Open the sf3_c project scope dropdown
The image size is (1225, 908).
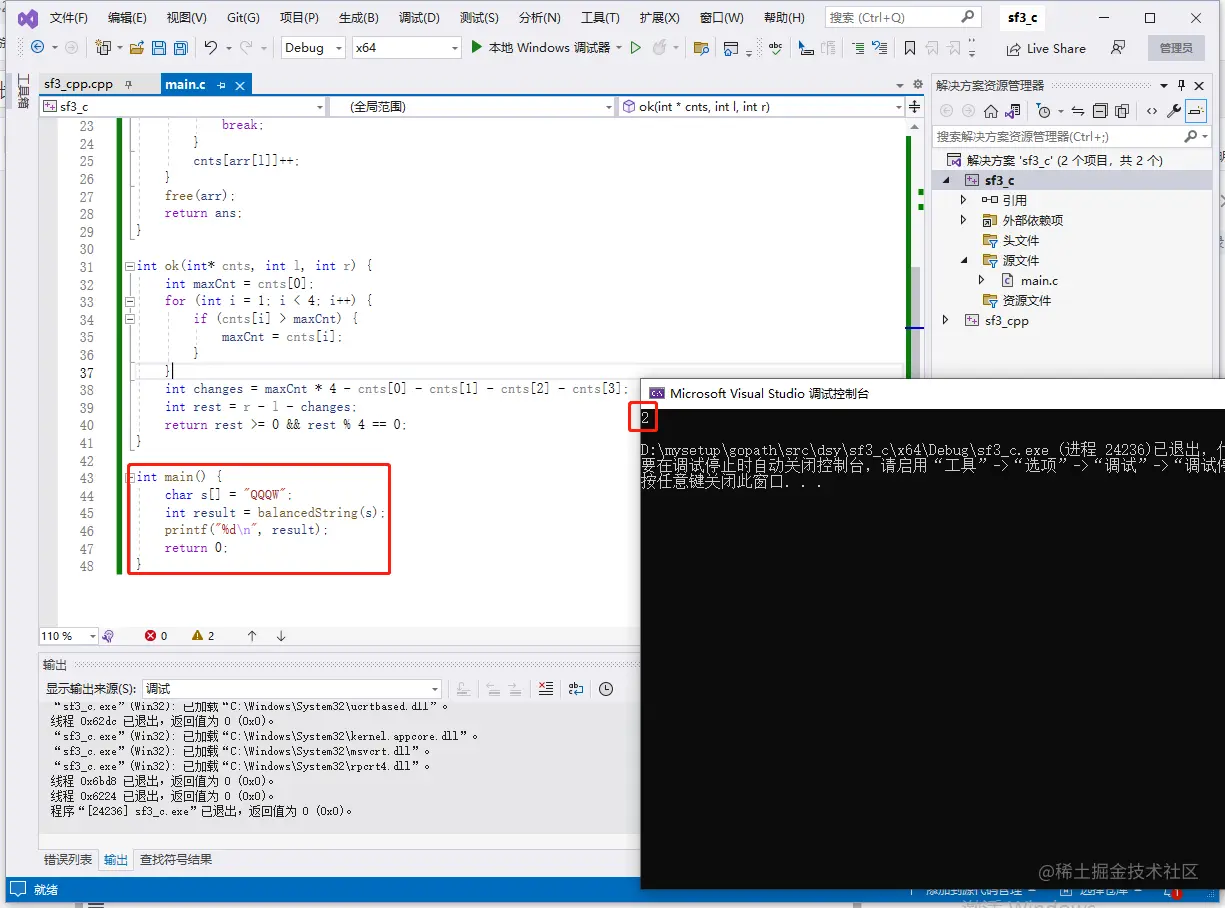[x=183, y=106]
